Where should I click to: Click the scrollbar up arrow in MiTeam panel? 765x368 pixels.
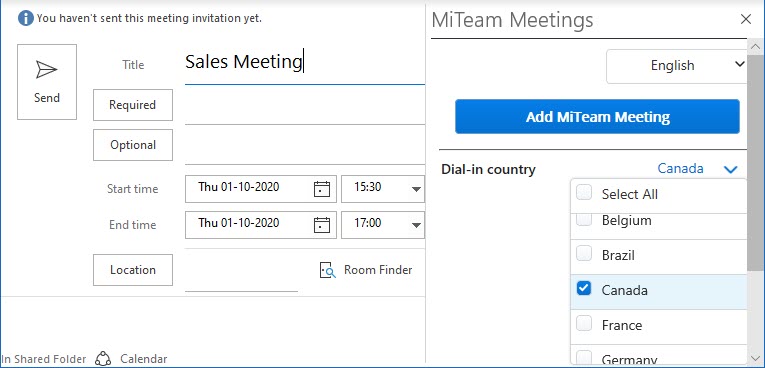(755, 47)
